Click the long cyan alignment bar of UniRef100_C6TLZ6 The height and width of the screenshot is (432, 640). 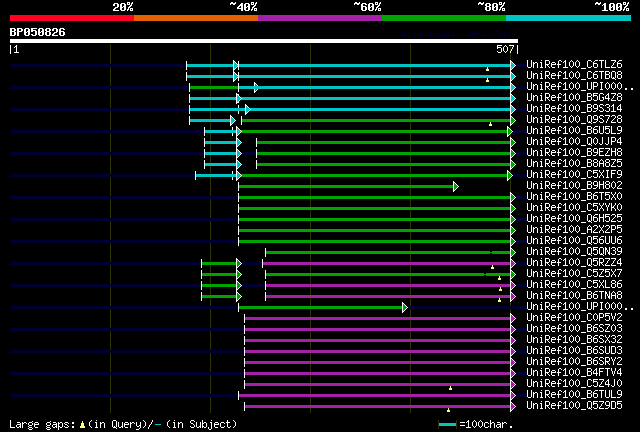(374, 65)
